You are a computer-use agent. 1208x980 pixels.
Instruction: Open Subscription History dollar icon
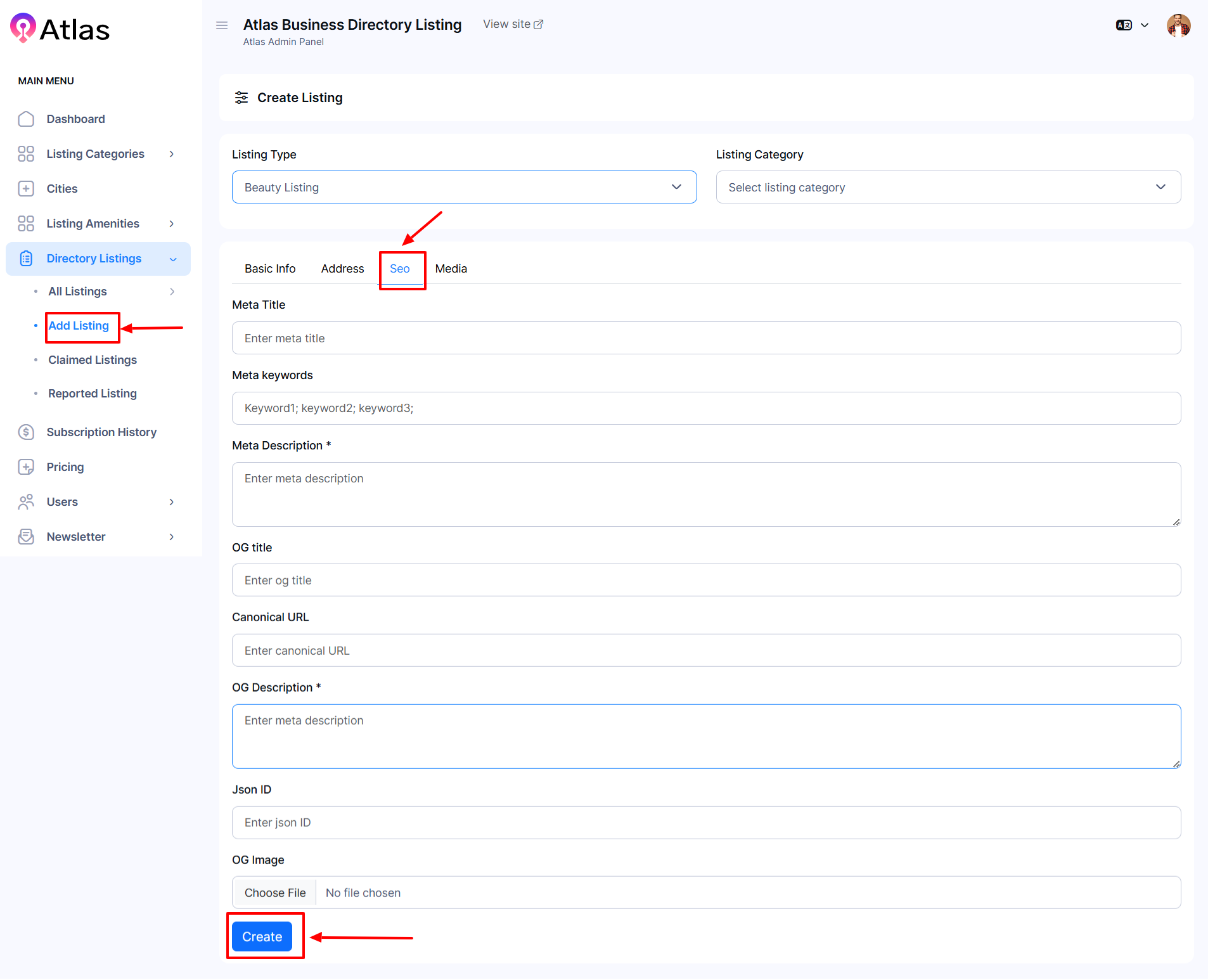click(26, 432)
